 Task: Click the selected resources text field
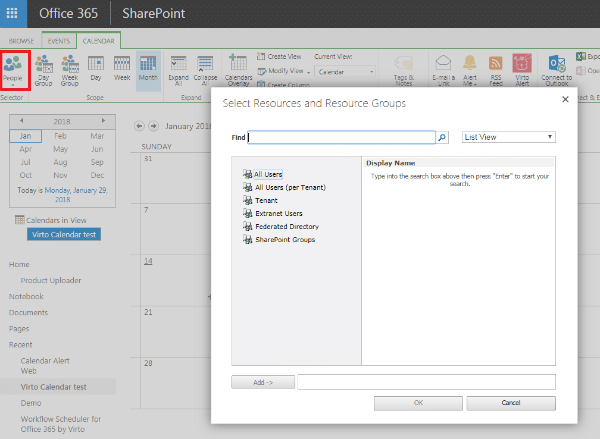click(x=426, y=382)
